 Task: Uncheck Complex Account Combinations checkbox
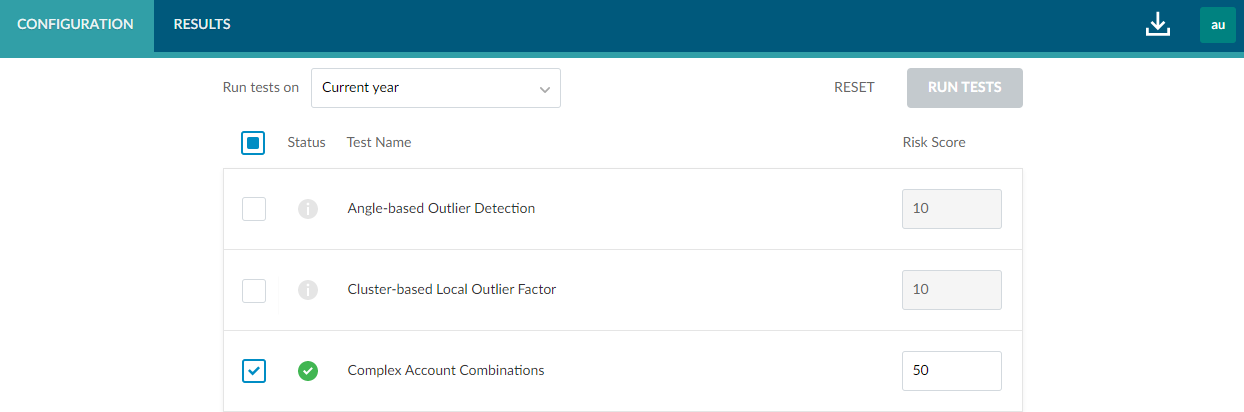[x=254, y=371]
